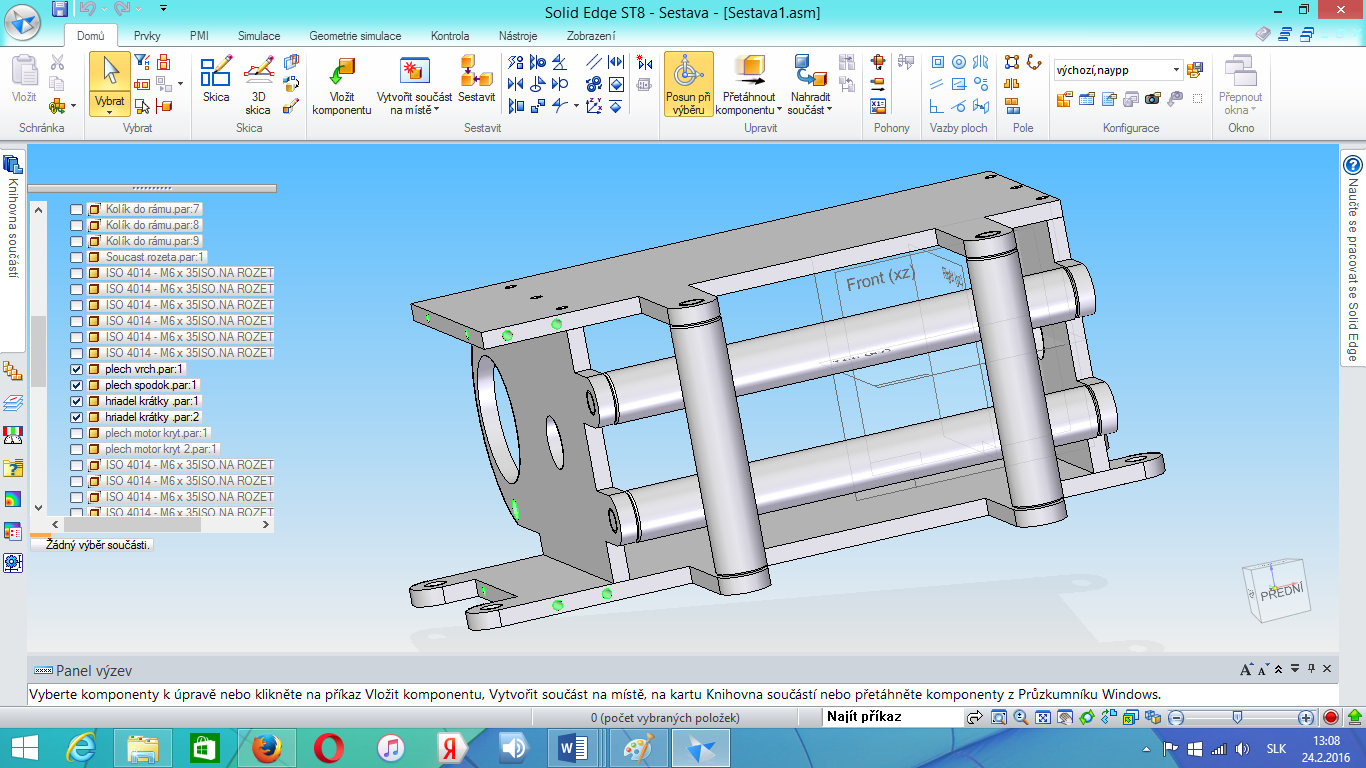Screen dimensions: 1366x768
Task: Select the concentric circle face relation
Action: click(x=959, y=63)
